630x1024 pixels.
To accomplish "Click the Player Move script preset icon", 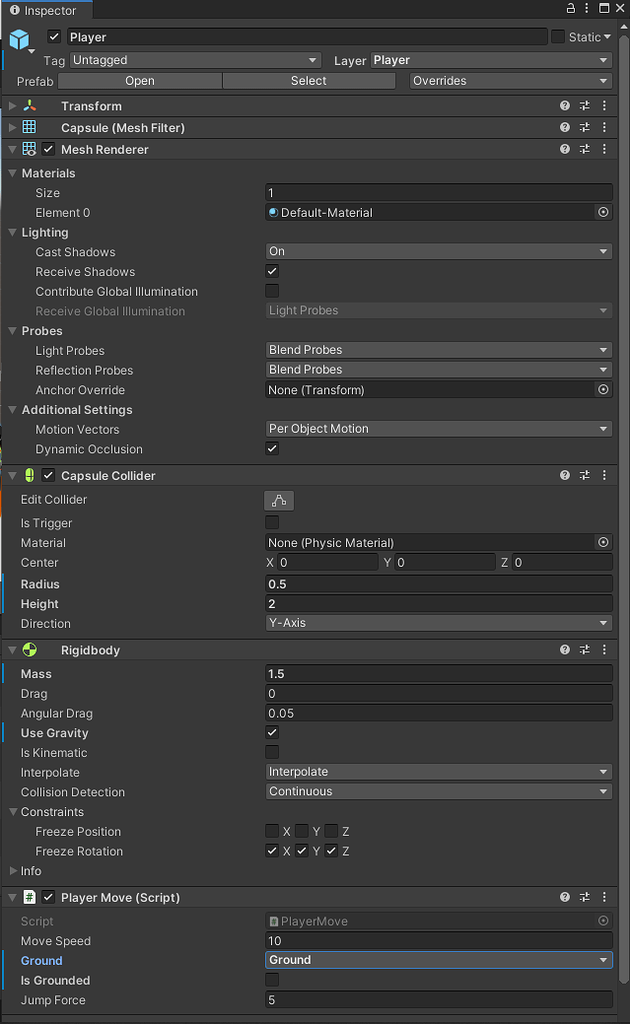I will point(585,897).
